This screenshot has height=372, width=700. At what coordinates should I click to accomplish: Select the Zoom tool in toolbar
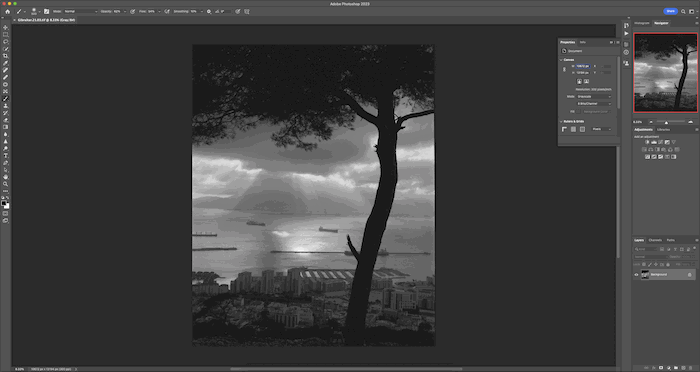[5, 184]
